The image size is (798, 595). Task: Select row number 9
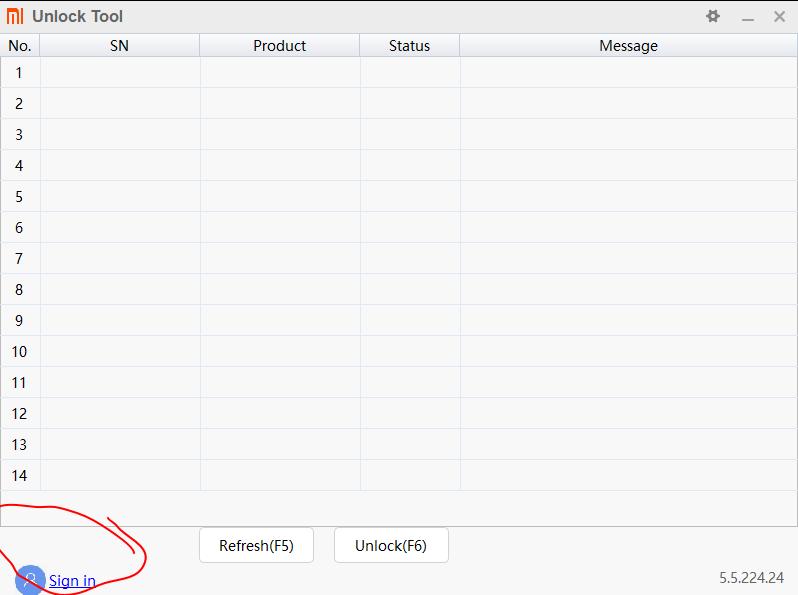[399, 321]
